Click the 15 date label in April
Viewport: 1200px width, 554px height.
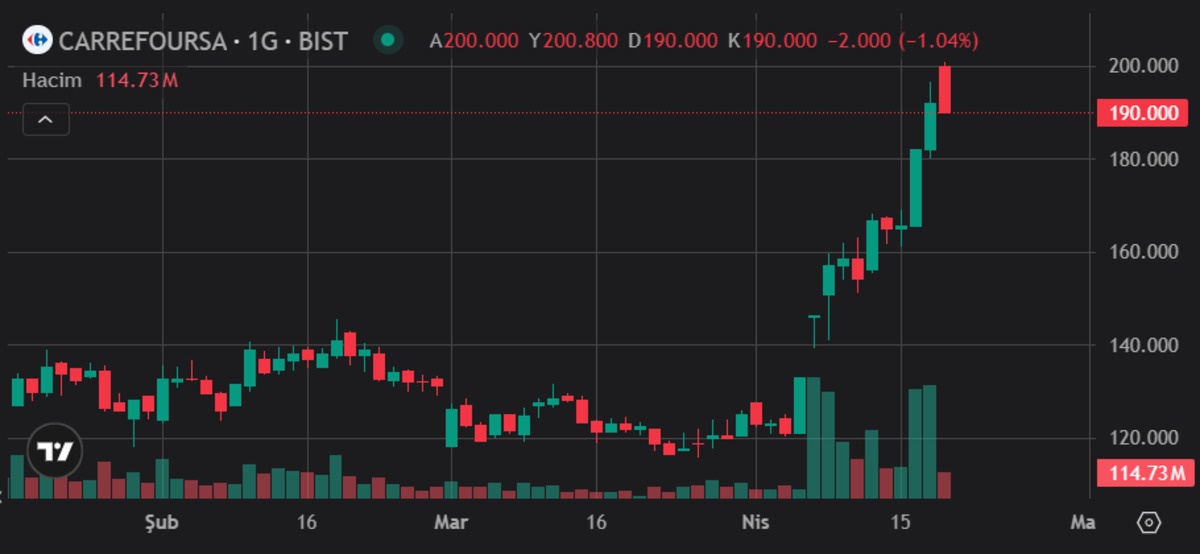(x=901, y=522)
